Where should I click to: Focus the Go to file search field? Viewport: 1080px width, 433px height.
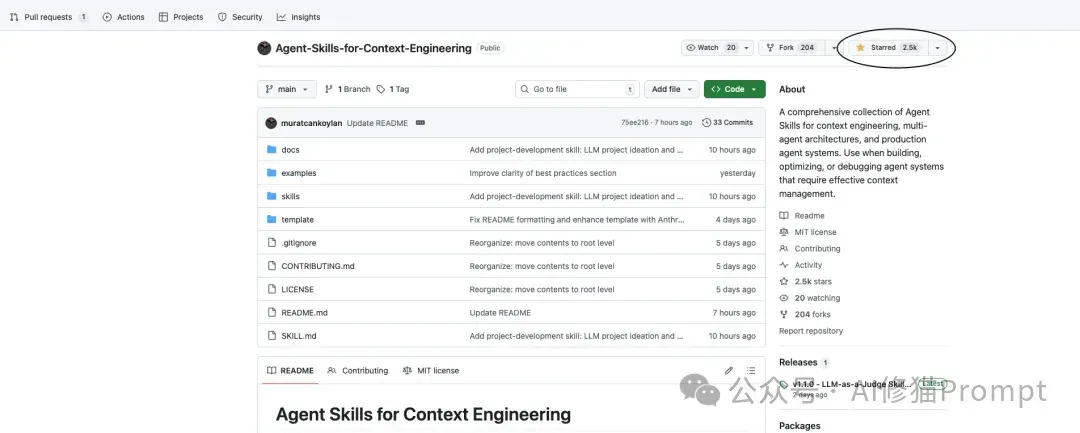[x=577, y=89]
